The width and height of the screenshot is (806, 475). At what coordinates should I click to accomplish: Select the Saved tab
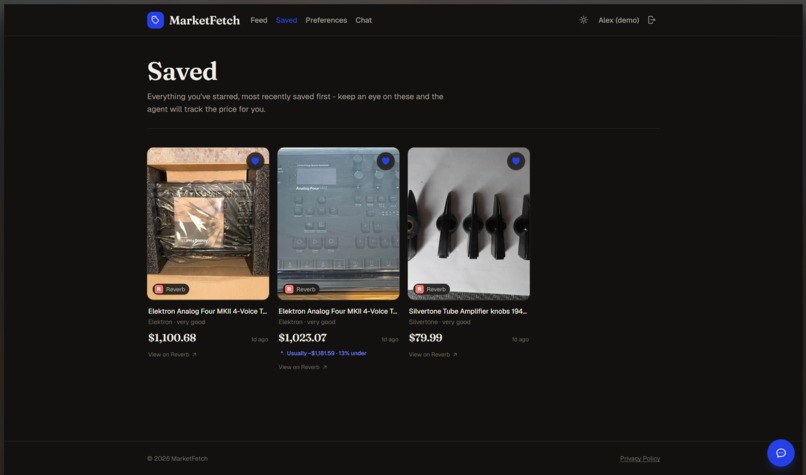[286, 20]
